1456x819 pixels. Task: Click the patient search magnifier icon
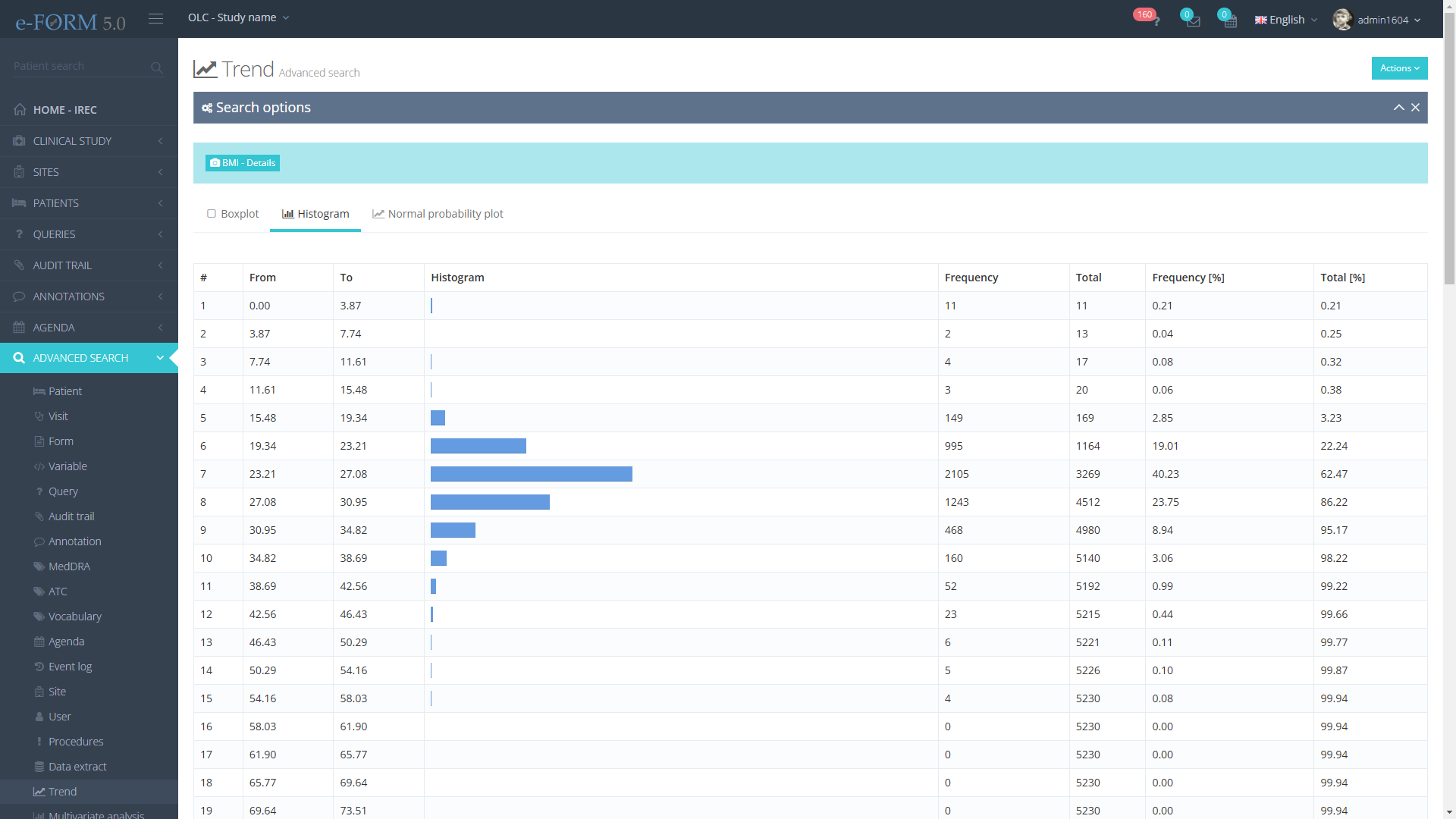[x=156, y=67]
